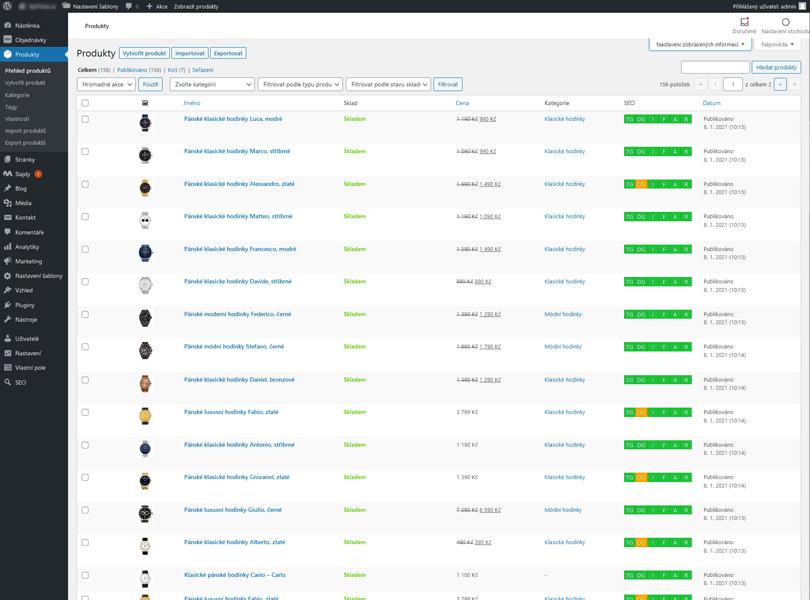Open thumbnail of hodinky Daniel, bronzové
Screen dimensions: 810x600
tap(145, 383)
